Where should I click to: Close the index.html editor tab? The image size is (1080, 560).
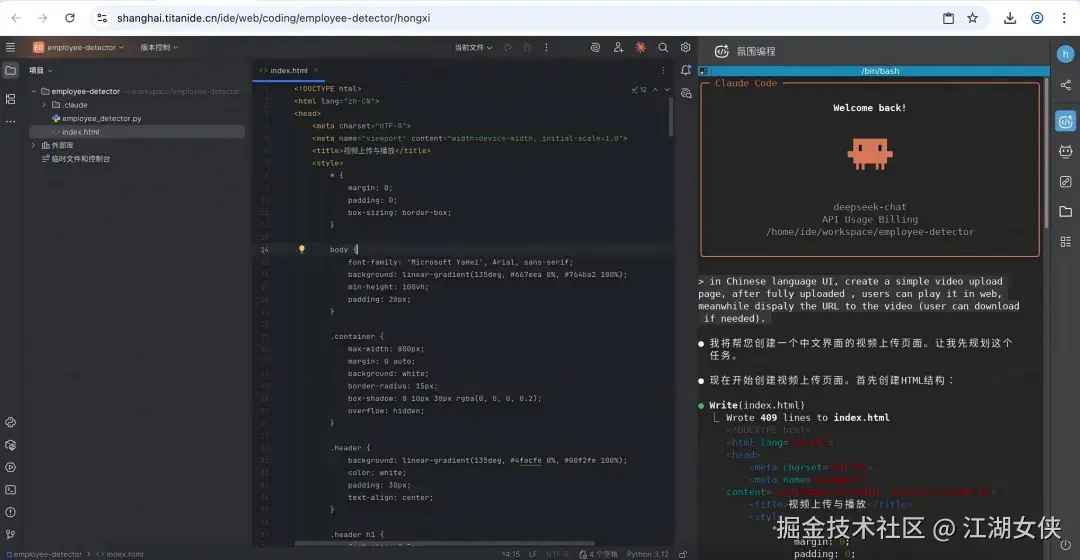[316, 70]
